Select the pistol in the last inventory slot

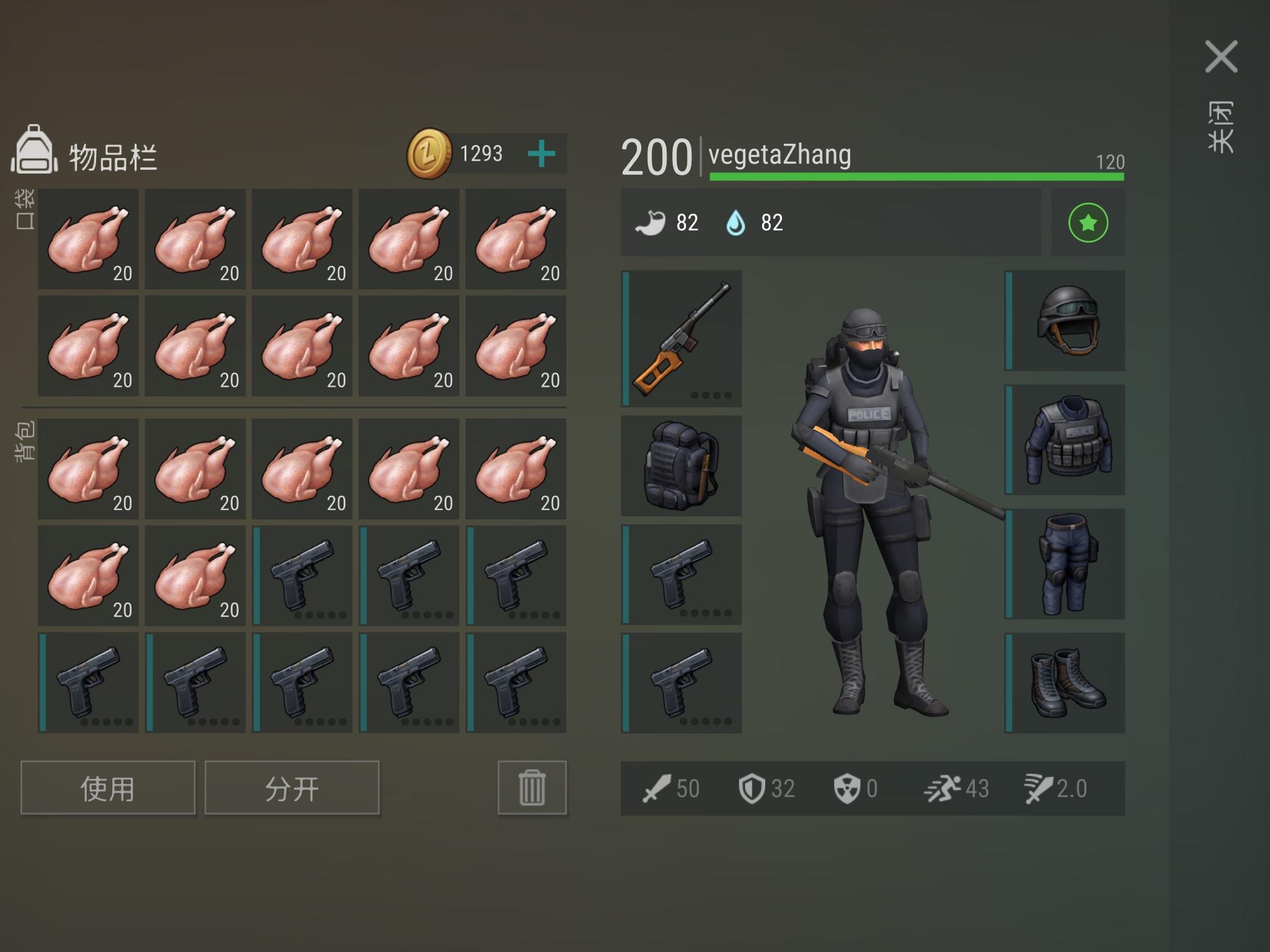coord(516,682)
